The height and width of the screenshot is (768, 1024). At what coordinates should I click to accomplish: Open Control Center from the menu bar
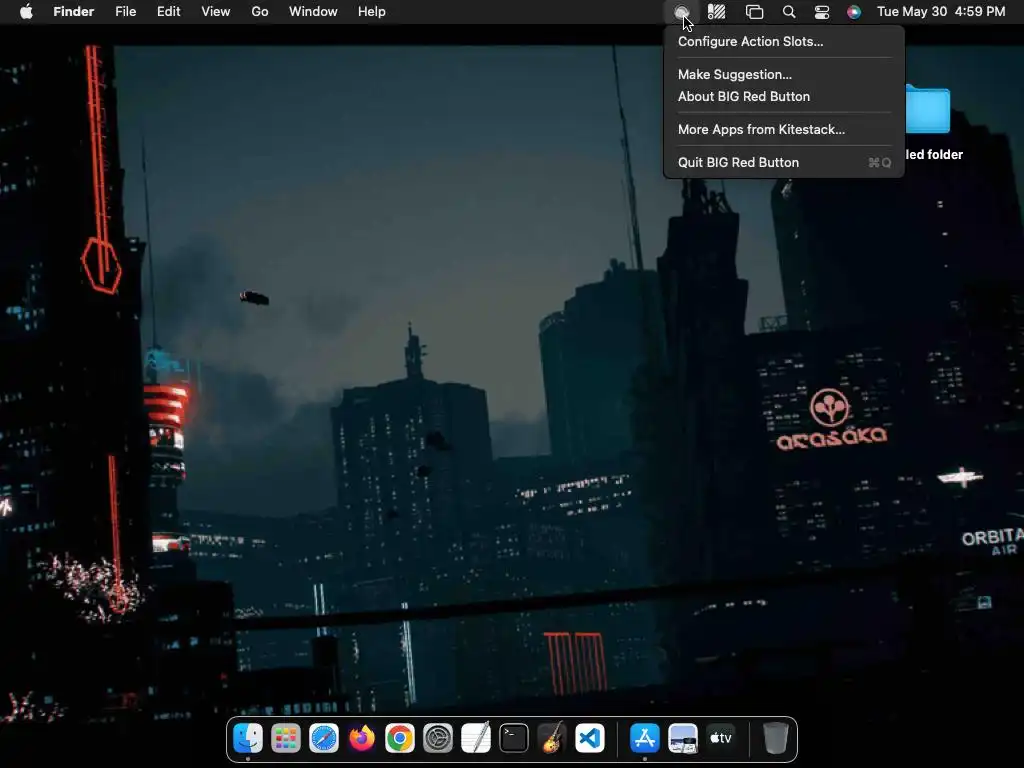pos(822,12)
